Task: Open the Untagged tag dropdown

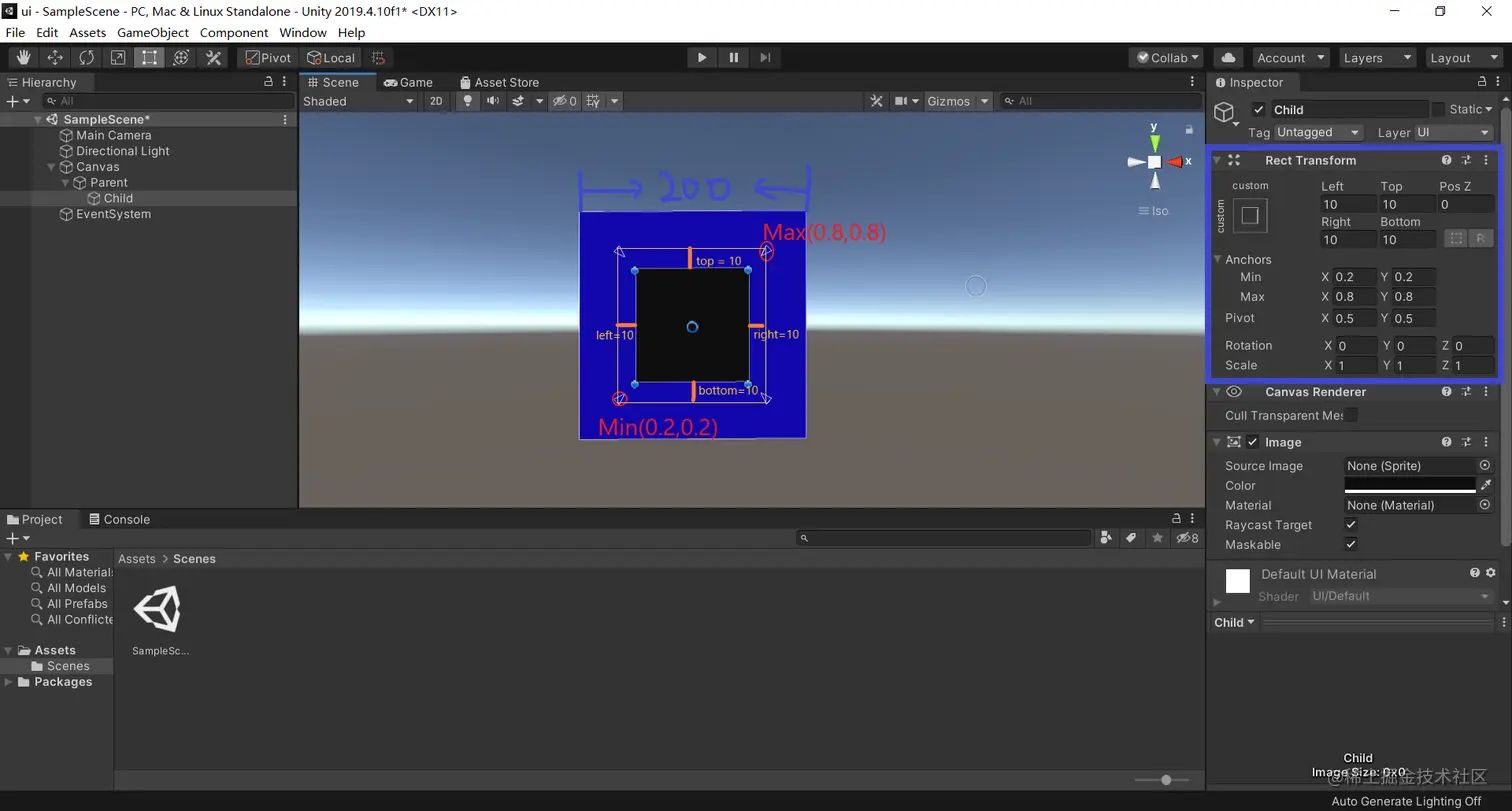Action: click(1318, 132)
